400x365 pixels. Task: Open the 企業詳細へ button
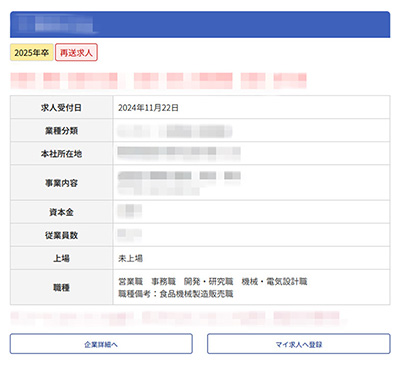coord(101,344)
